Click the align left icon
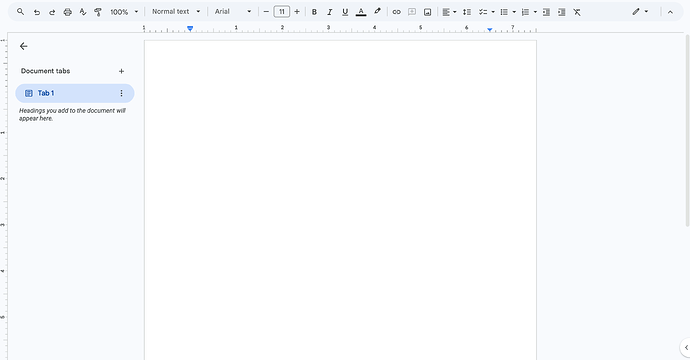 tap(446, 12)
